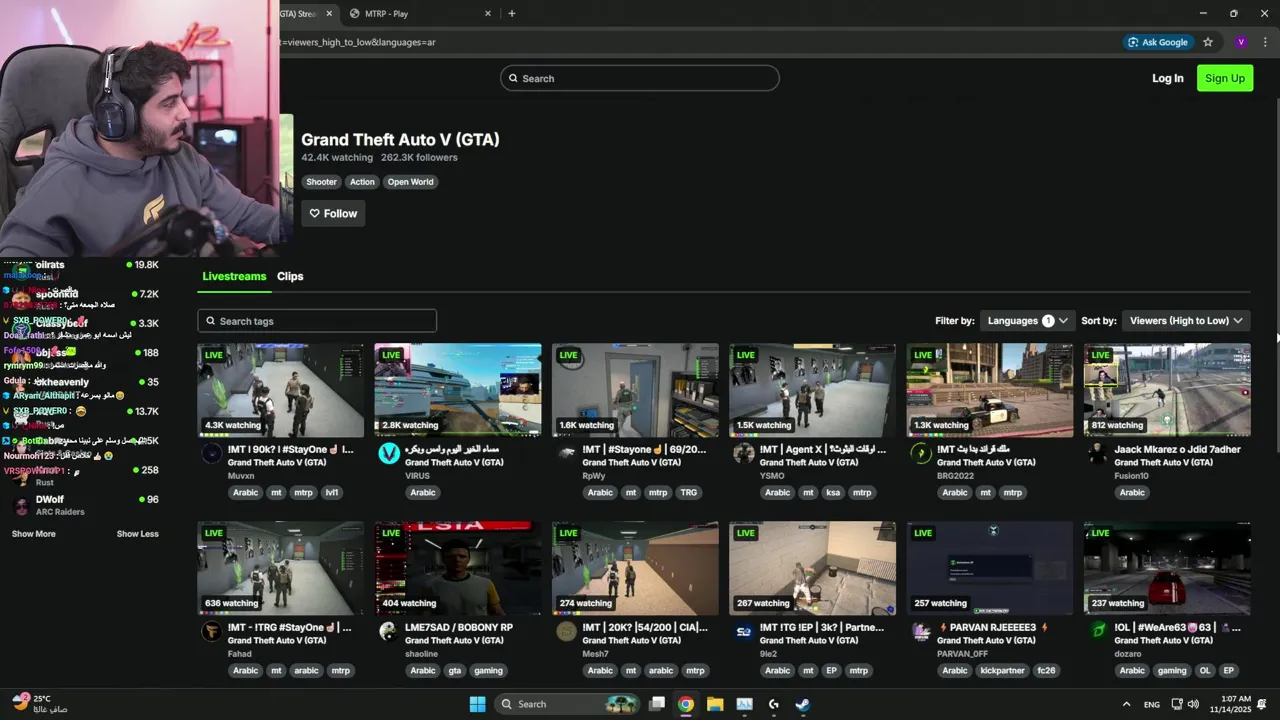The width and height of the screenshot is (1280, 720).
Task: Click the OL tag under dozaro stream
Action: click(1205, 670)
